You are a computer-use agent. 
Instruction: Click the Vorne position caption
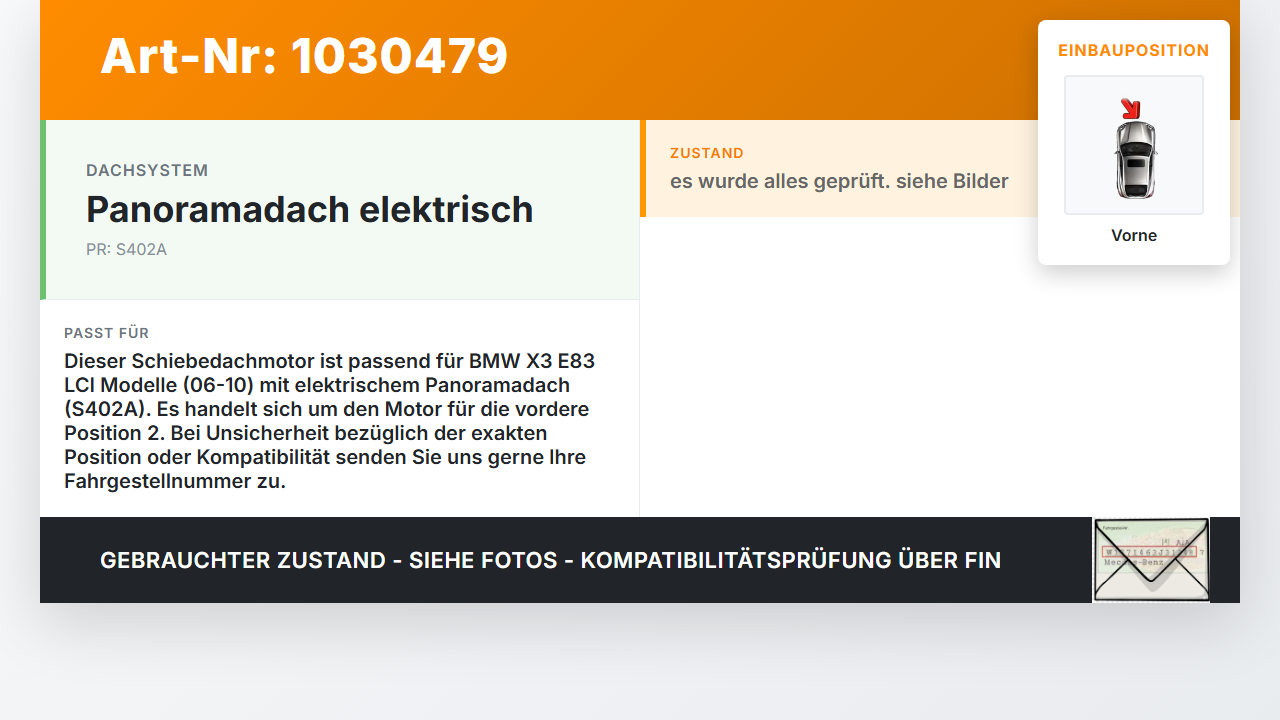pos(1134,235)
